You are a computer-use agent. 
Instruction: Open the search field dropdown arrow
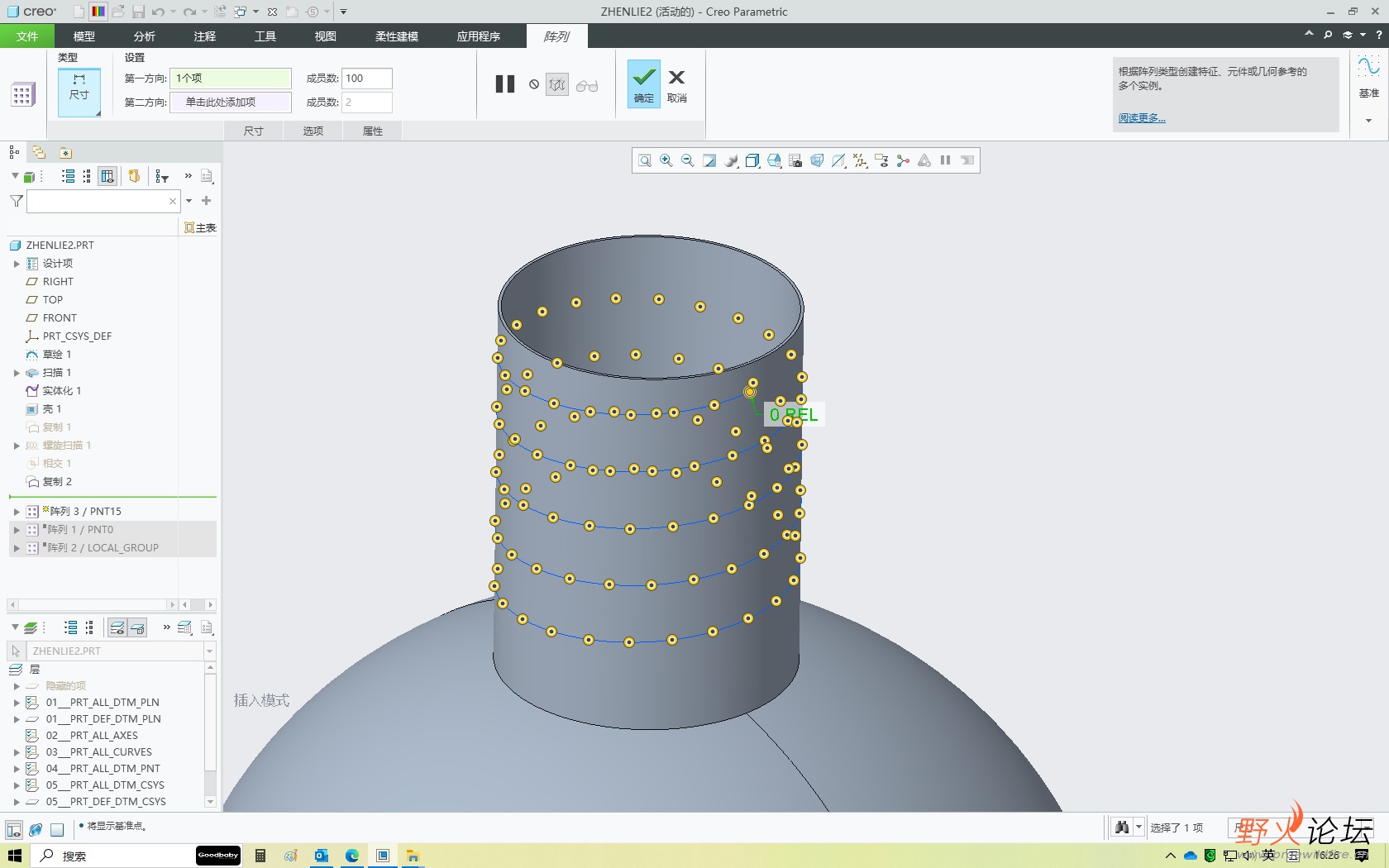[x=189, y=201]
